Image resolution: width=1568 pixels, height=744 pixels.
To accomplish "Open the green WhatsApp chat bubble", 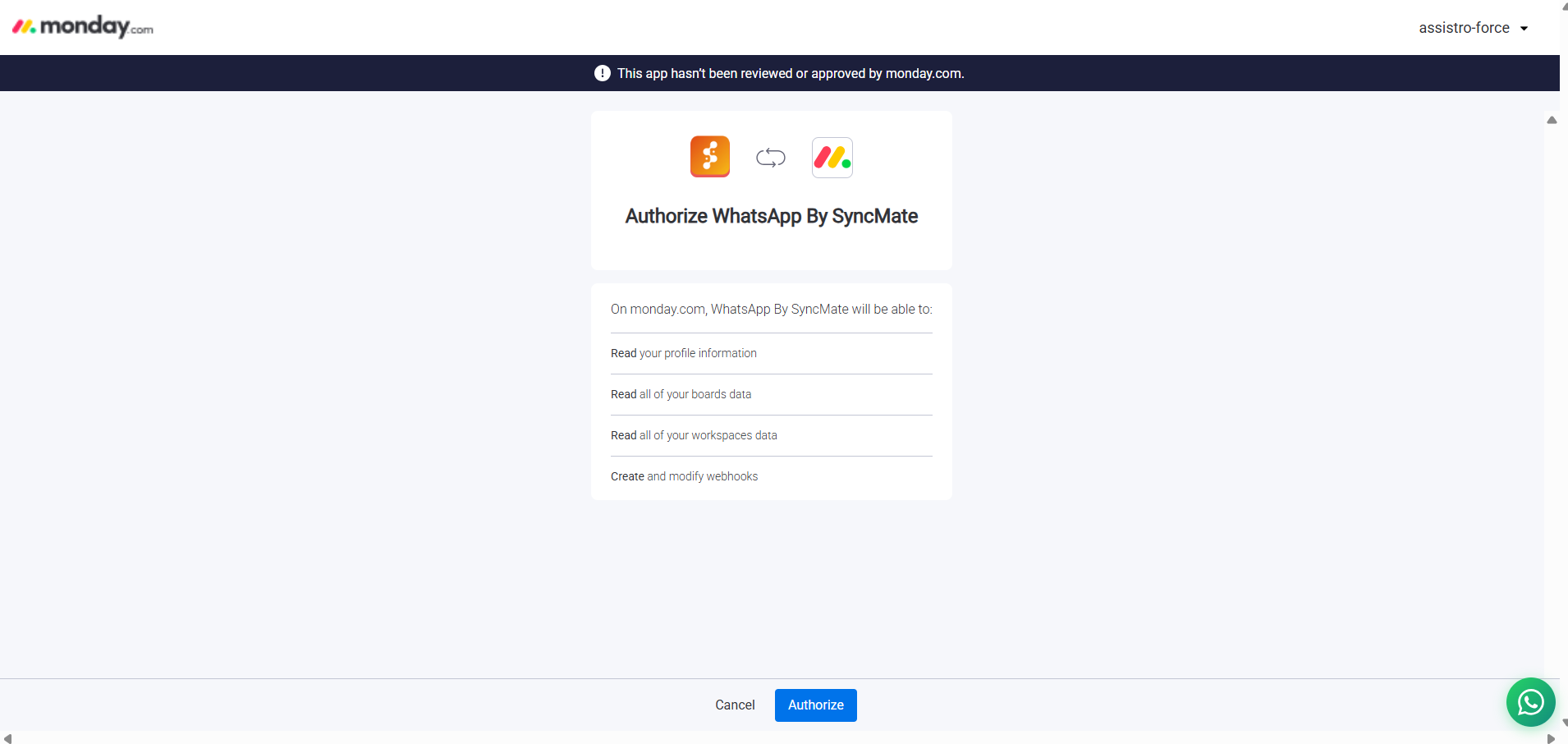I will point(1530,702).
